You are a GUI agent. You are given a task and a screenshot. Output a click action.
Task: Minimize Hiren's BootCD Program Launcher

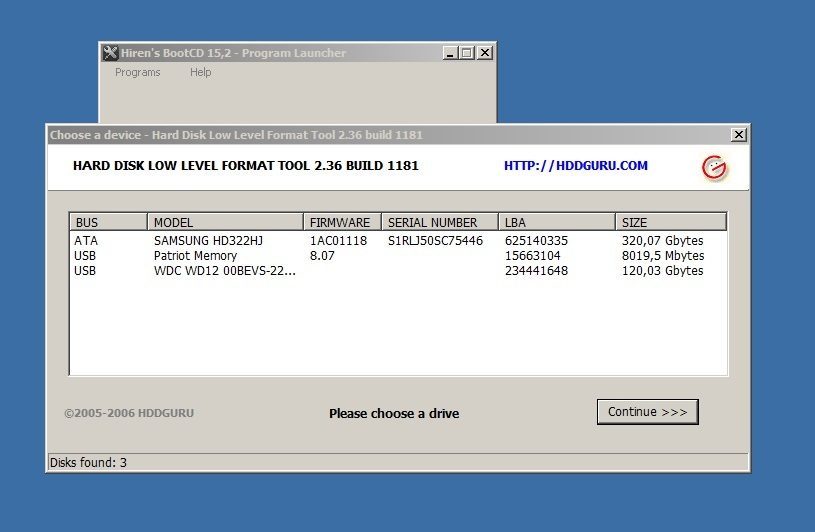(450, 53)
